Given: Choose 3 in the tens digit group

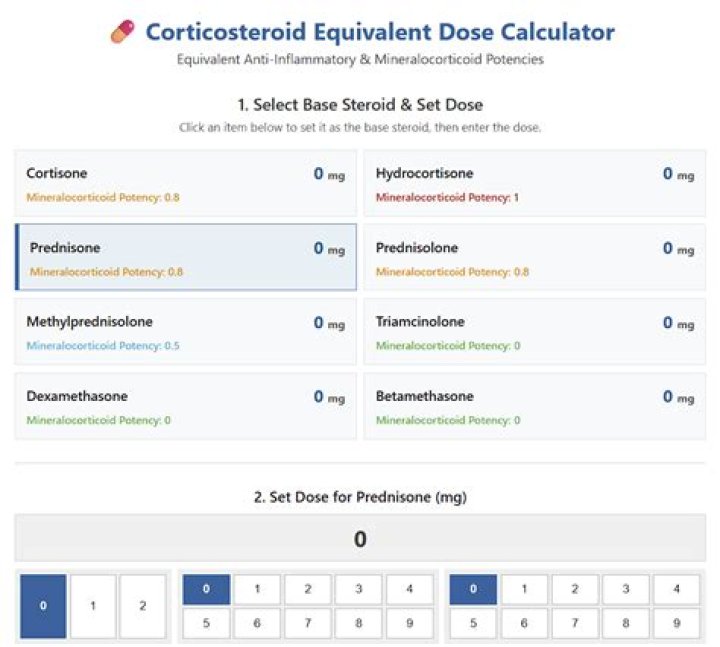Looking at the screenshot, I should 359,589.
